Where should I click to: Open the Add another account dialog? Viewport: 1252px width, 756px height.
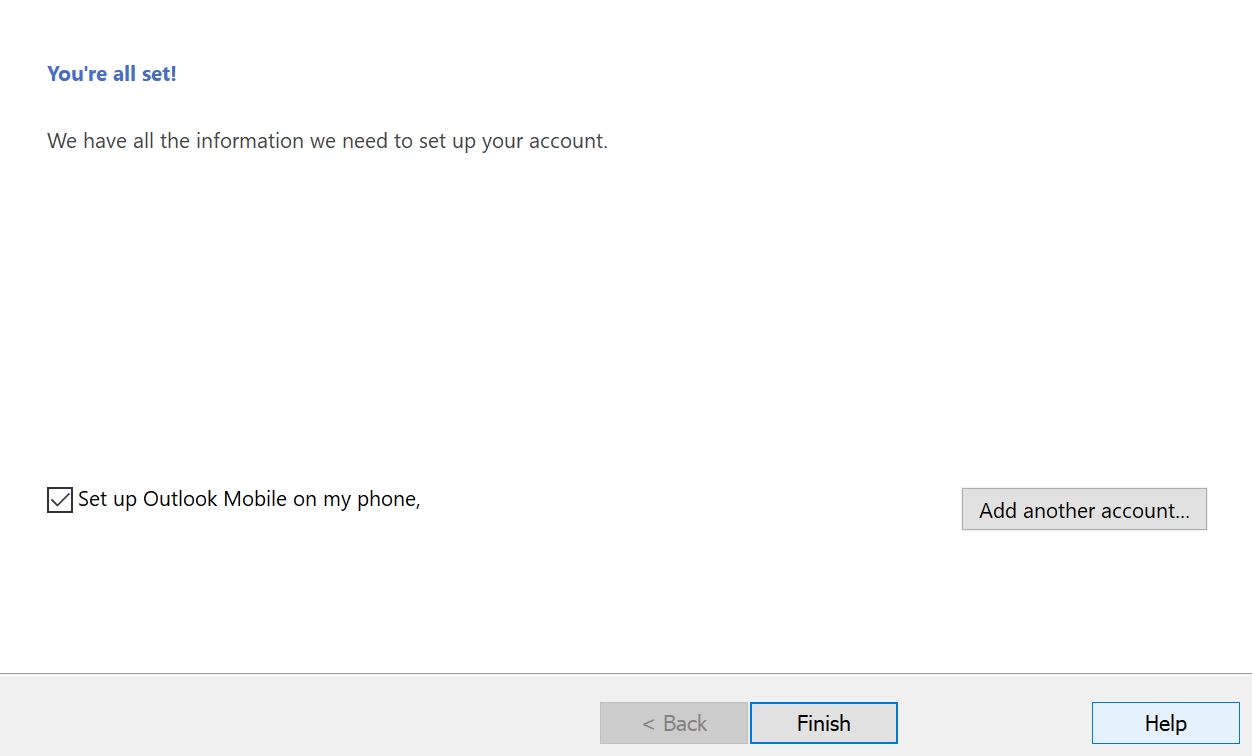tap(1084, 510)
